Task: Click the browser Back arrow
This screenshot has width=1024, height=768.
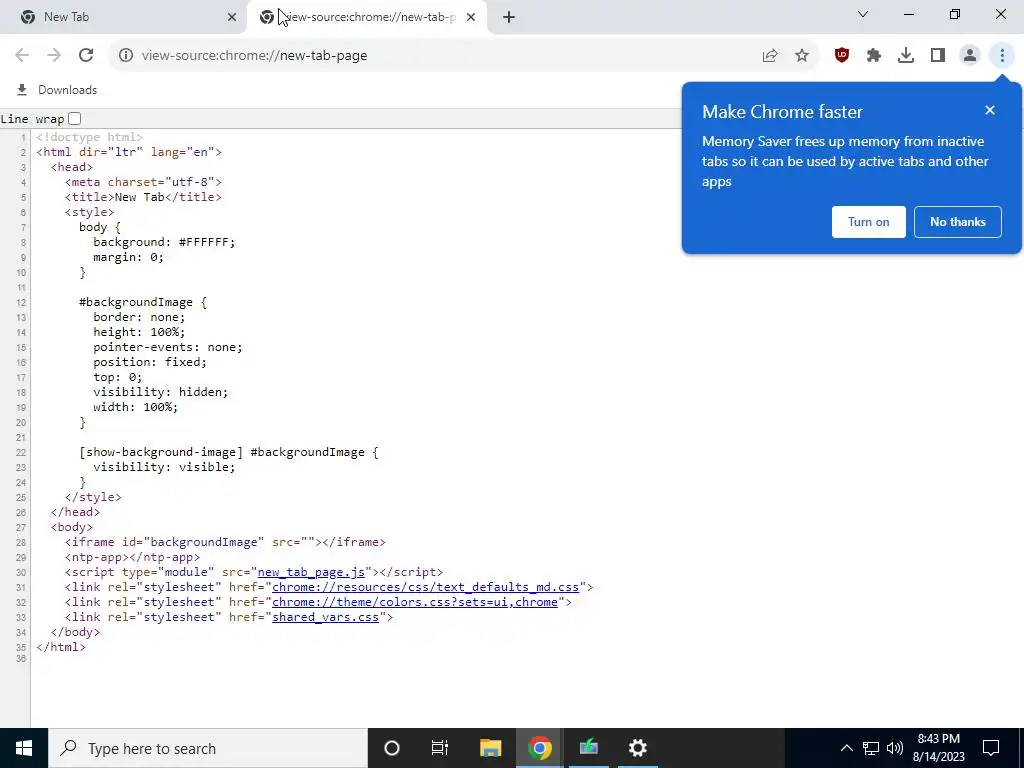Action: (x=22, y=56)
